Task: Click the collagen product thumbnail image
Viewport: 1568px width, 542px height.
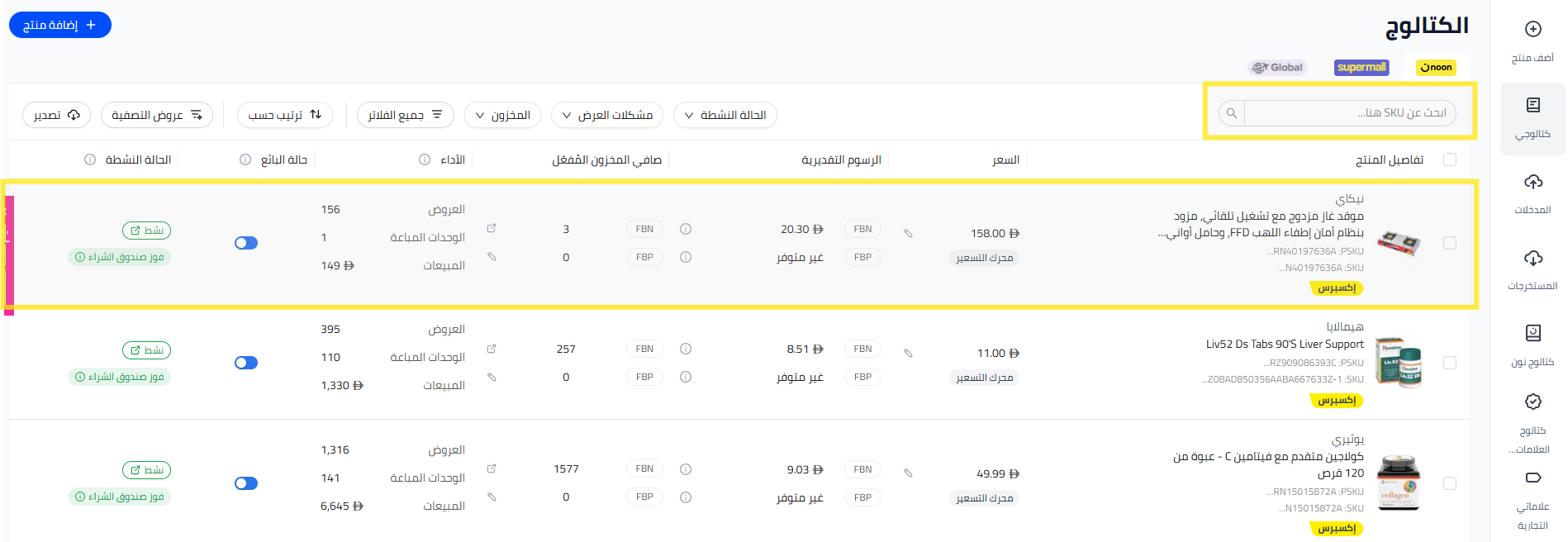Action: pyautogui.click(x=1397, y=483)
